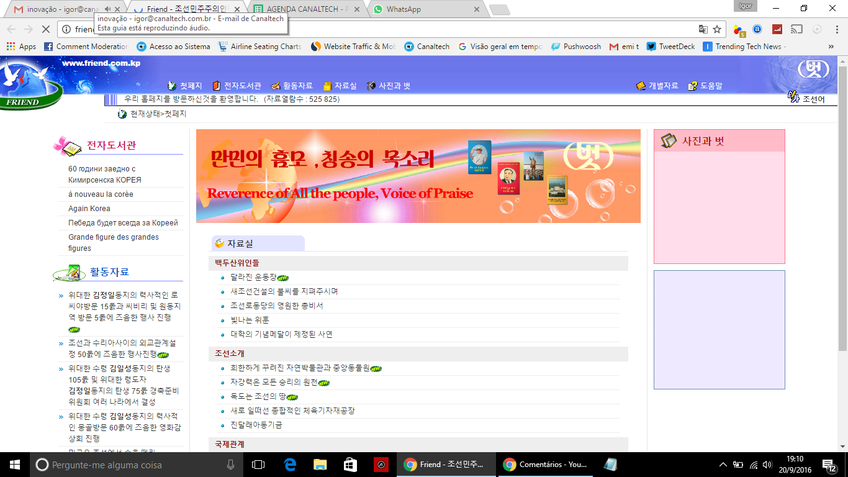848x477 pixels.
Task: Switch to the inovação Gmail tab
Action: tap(61, 9)
